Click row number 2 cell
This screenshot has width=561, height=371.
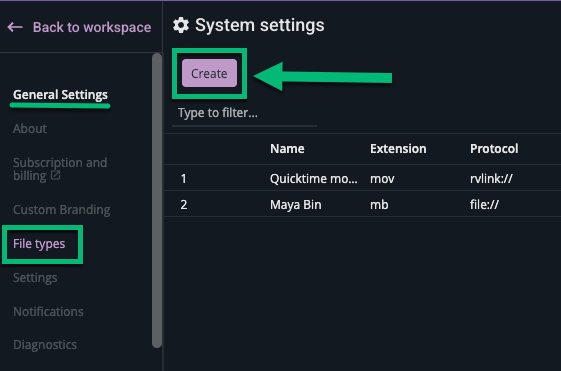tap(184, 205)
